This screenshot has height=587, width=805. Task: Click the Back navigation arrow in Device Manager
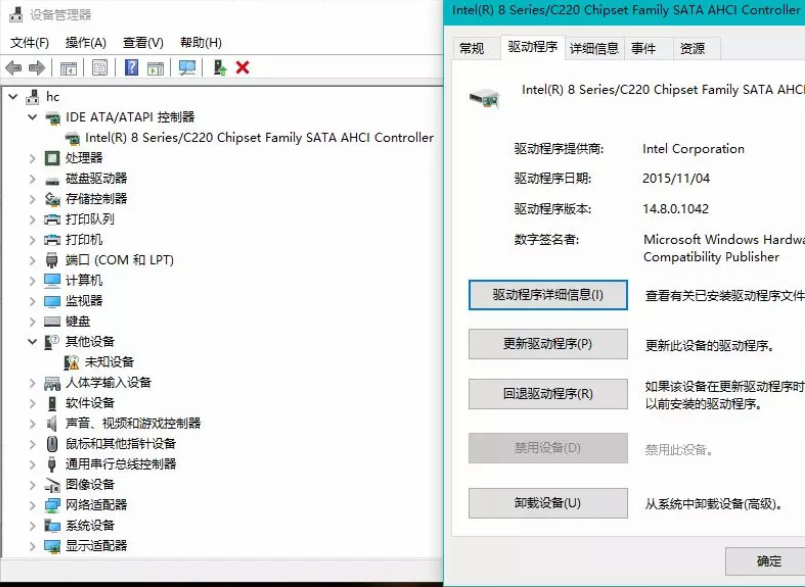(x=14, y=67)
